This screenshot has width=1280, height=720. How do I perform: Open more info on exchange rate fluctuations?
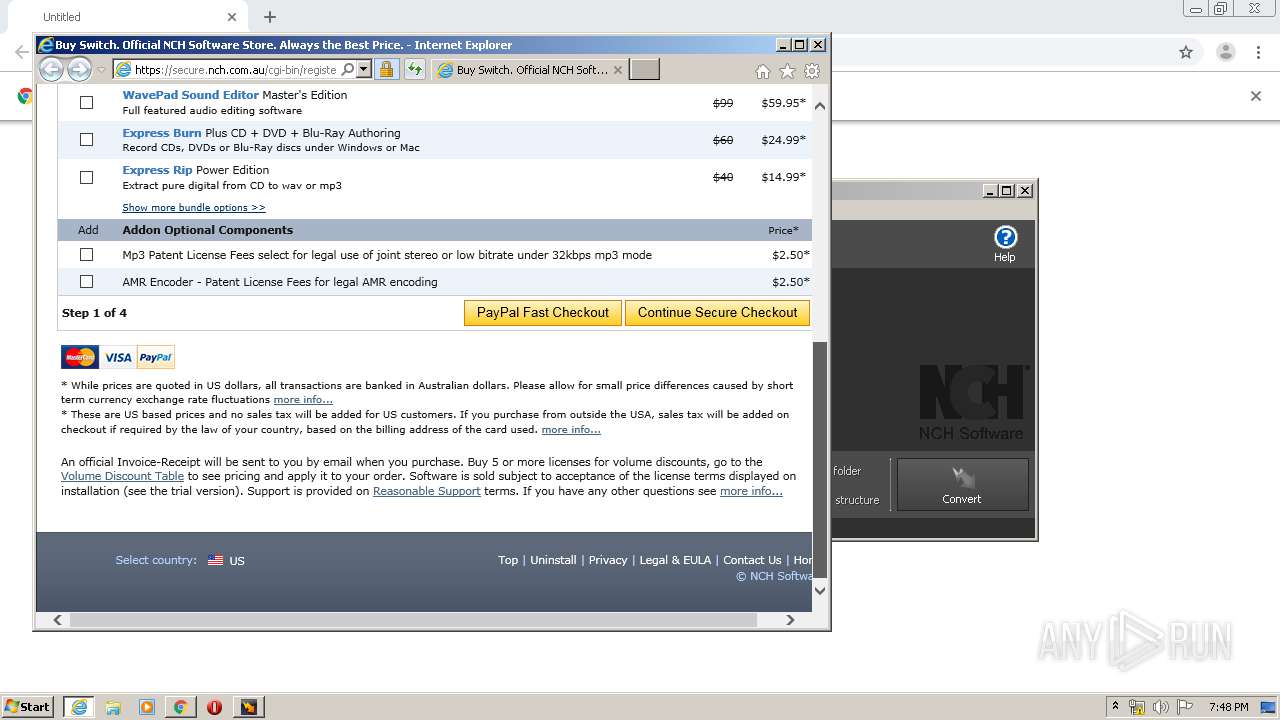(x=303, y=400)
